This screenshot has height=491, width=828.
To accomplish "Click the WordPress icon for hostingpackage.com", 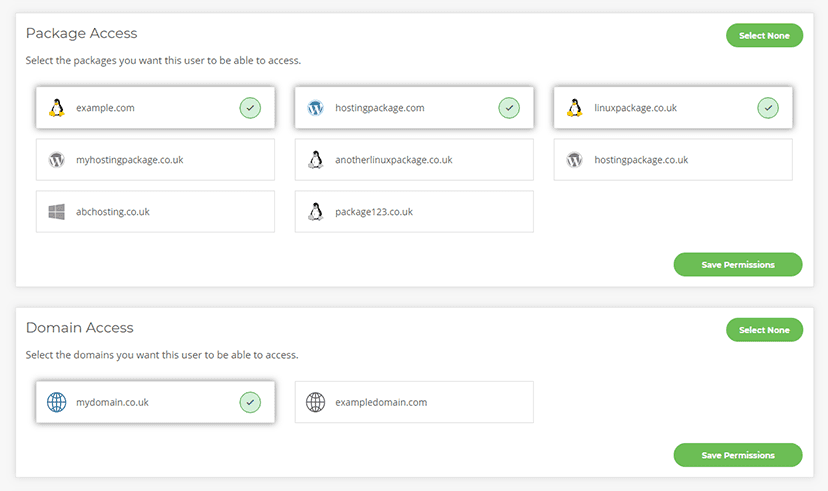I will pos(315,108).
